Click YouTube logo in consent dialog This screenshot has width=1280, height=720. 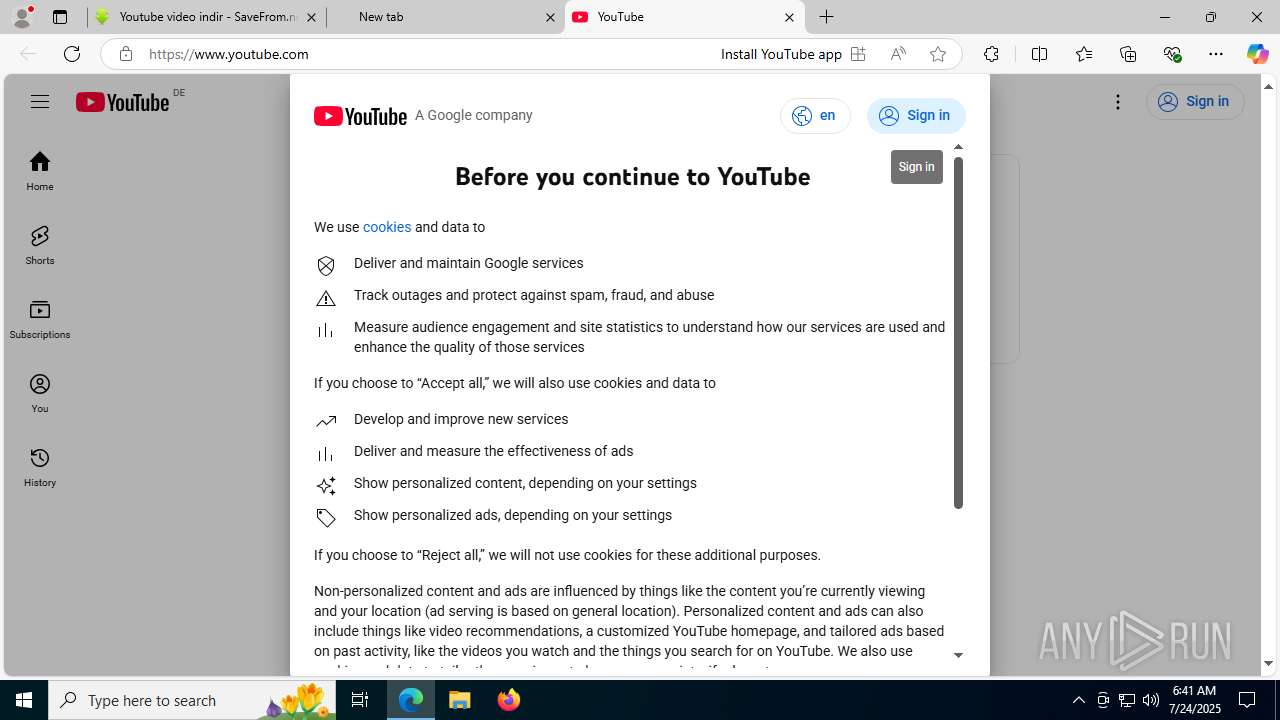[360, 116]
